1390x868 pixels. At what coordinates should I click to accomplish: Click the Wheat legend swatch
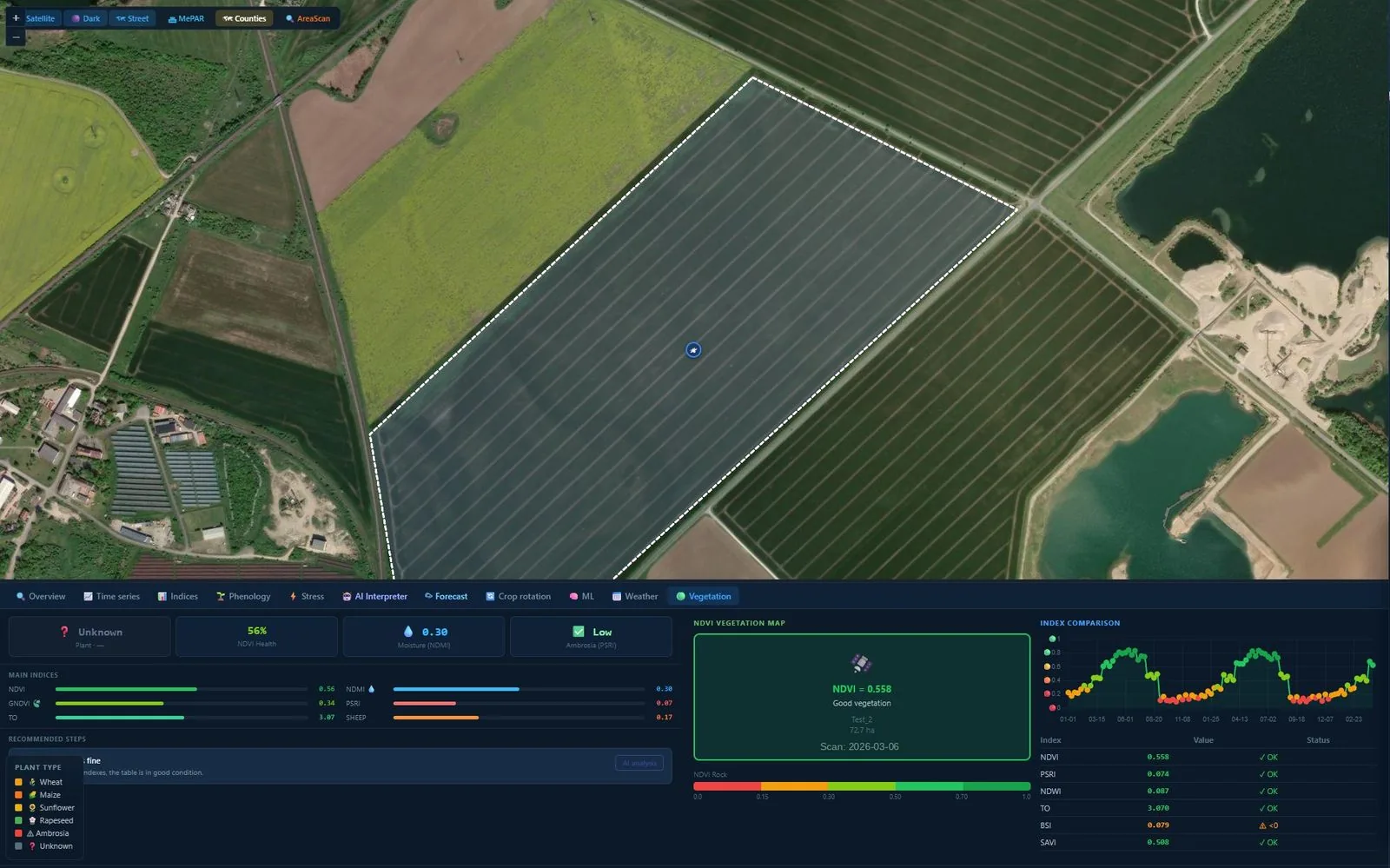point(19,782)
